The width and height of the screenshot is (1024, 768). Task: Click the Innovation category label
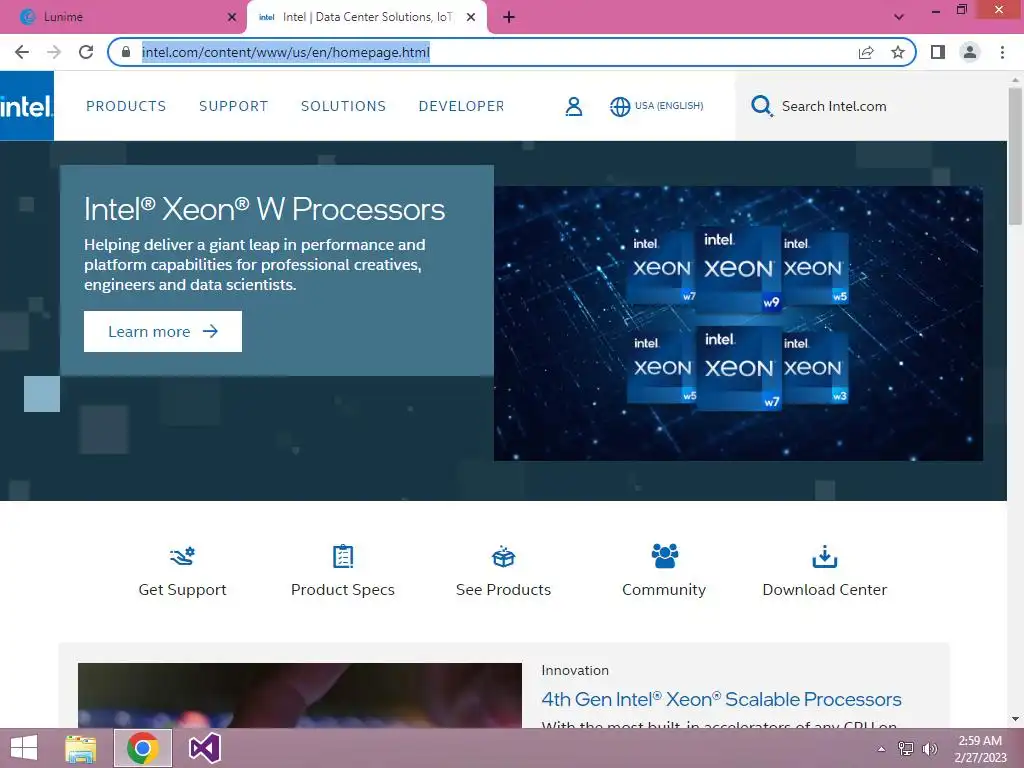pos(575,671)
